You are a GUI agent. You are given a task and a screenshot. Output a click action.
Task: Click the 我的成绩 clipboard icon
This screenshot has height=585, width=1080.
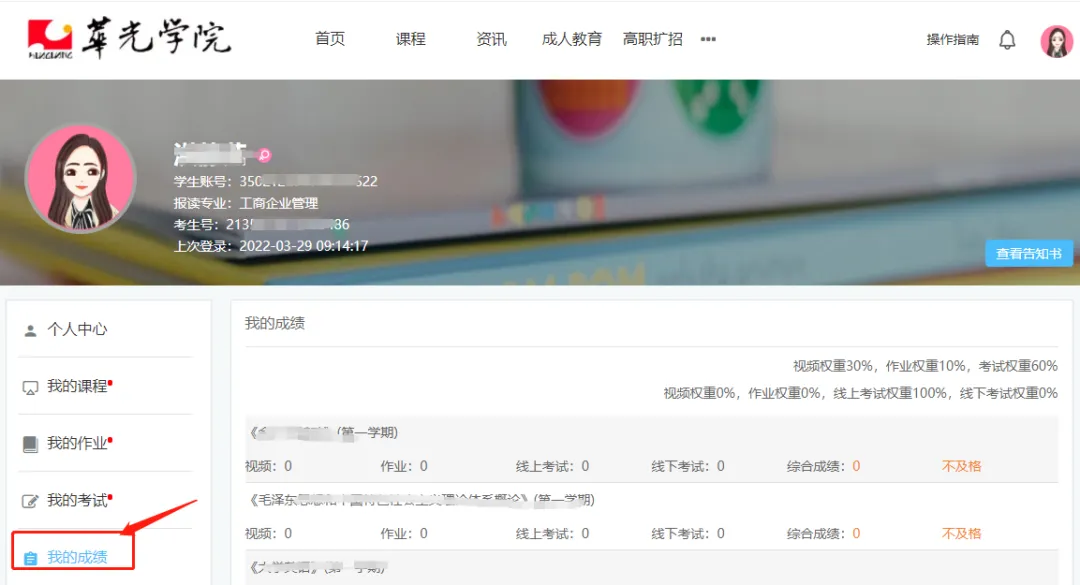coord(30,558)
